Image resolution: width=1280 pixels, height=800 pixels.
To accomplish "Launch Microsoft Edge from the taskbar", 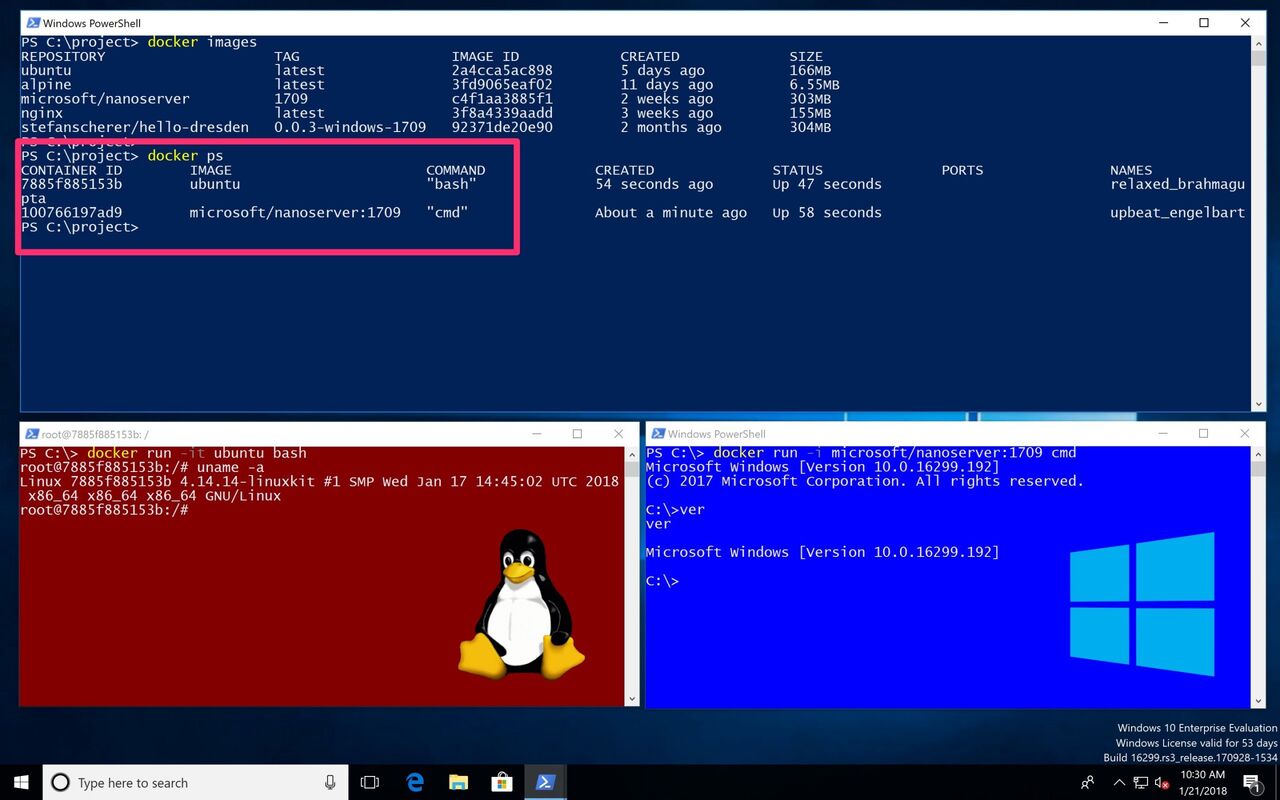I will [x=415, y=783].
